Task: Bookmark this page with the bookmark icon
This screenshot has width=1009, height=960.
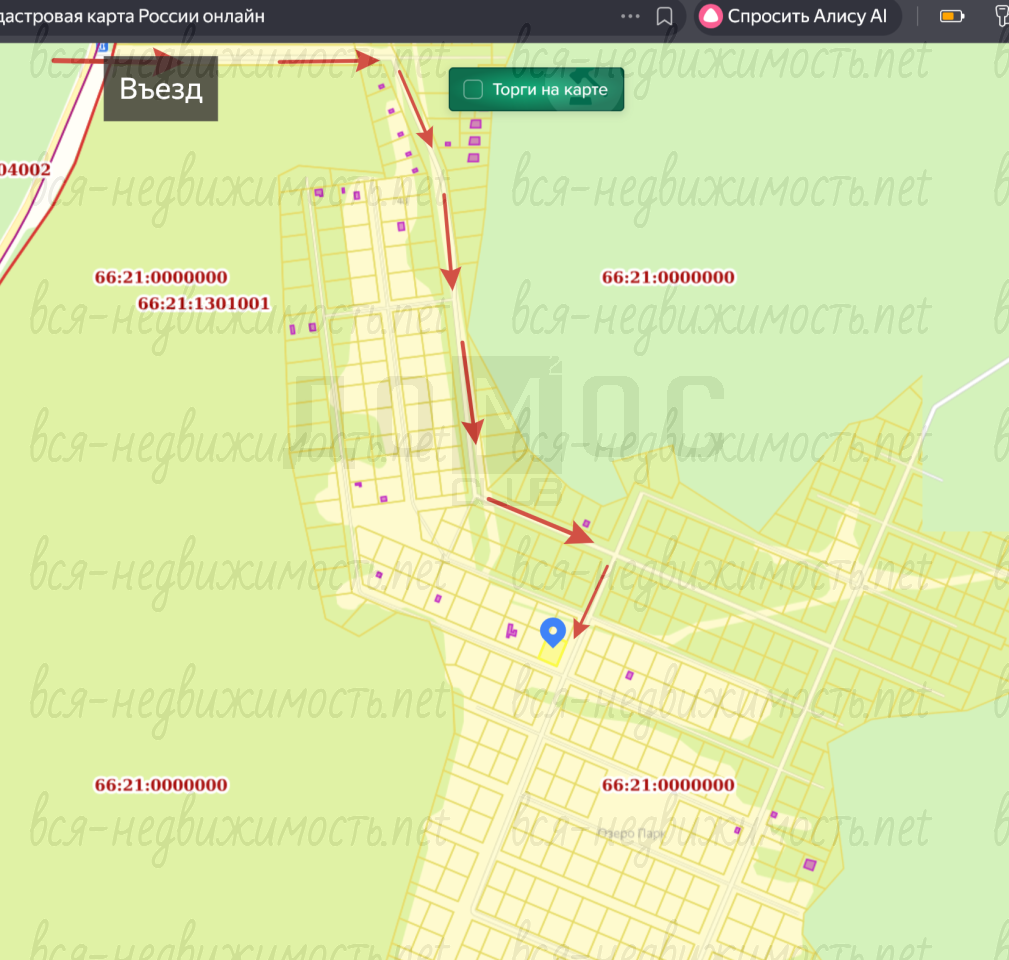Action: pyautogui.click(x=664, y=16)
